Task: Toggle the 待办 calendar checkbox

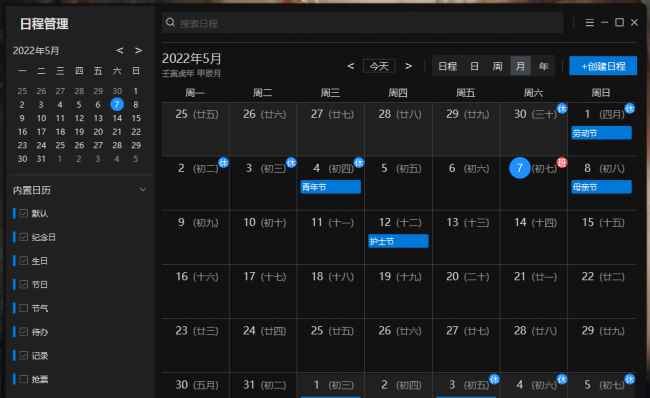Action: 24,332
